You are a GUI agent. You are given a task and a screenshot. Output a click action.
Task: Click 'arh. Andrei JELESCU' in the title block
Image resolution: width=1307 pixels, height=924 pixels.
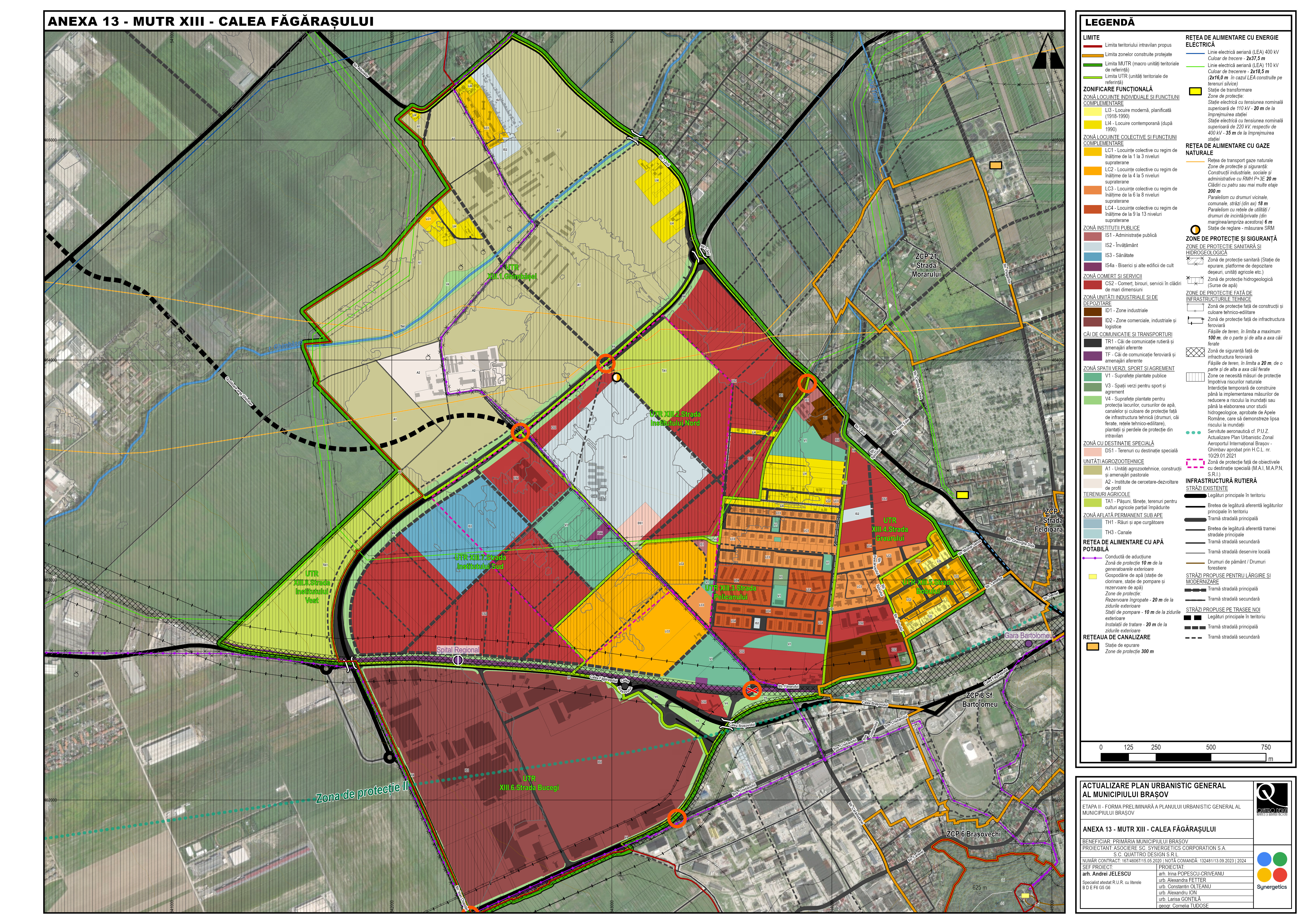(1107, 874)
